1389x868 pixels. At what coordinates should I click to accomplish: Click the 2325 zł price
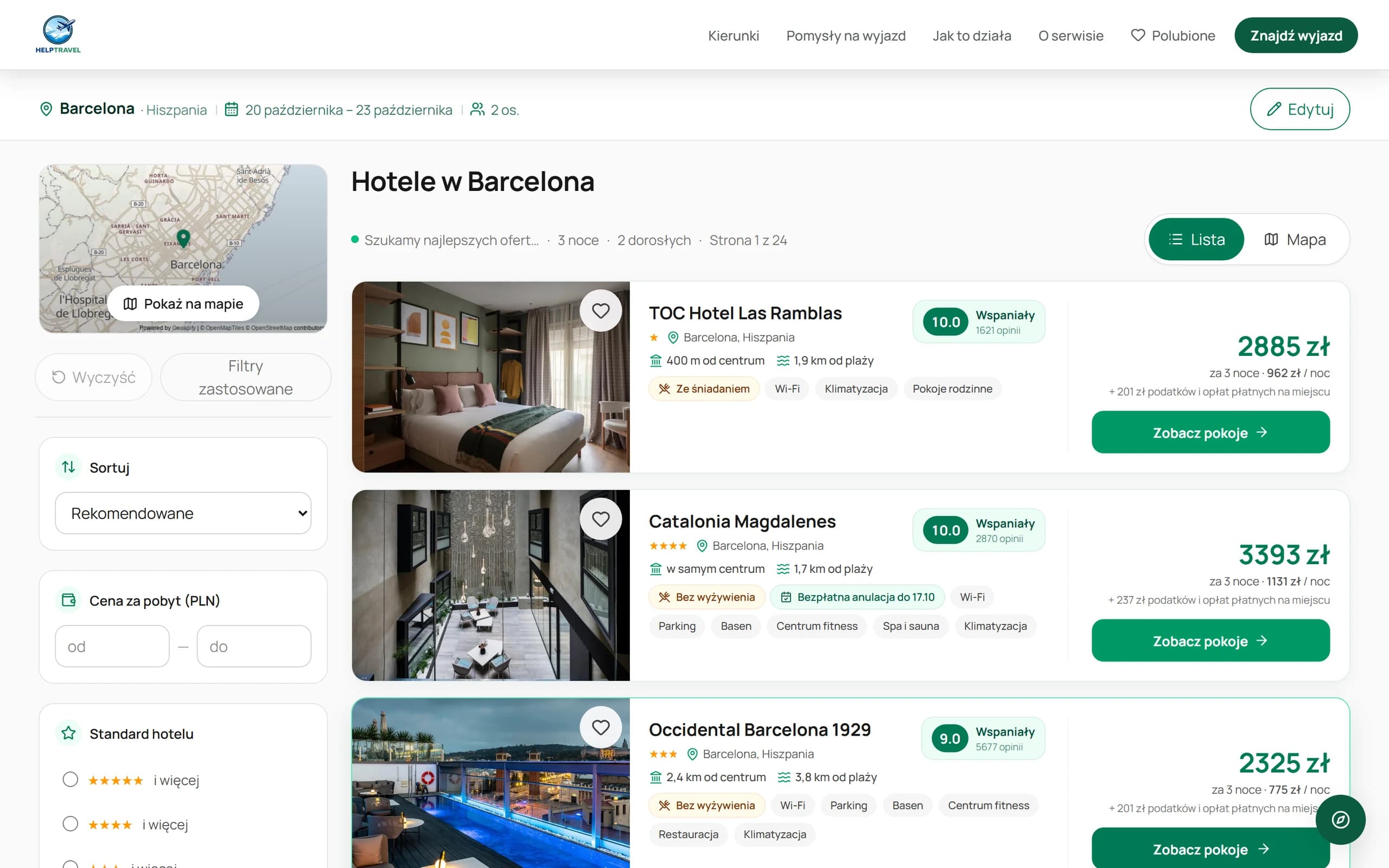click(1284, 763)
